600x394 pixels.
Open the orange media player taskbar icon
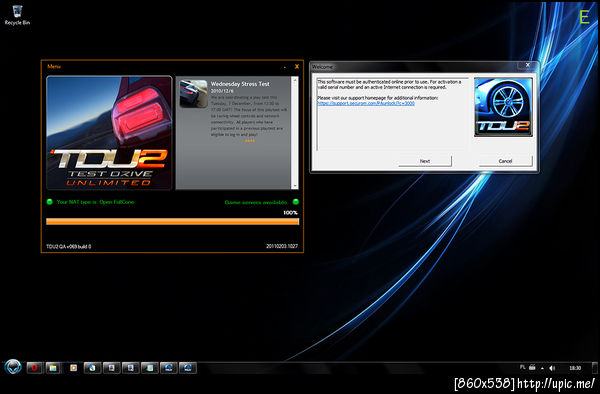pyautogui.click(x=73, y=368)
